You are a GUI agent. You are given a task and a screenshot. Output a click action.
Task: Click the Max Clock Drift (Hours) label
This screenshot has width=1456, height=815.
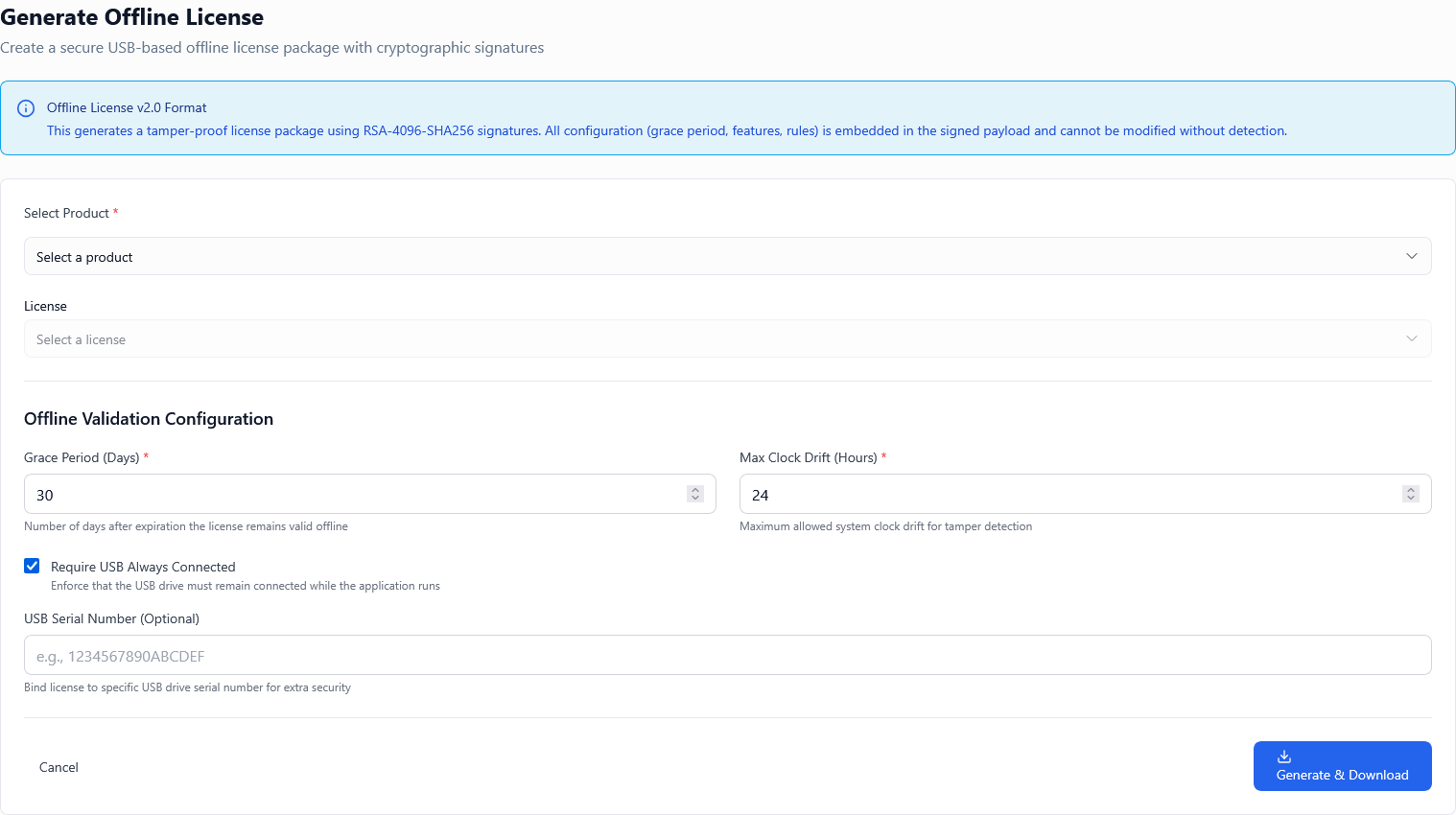(x=808, y=457)
